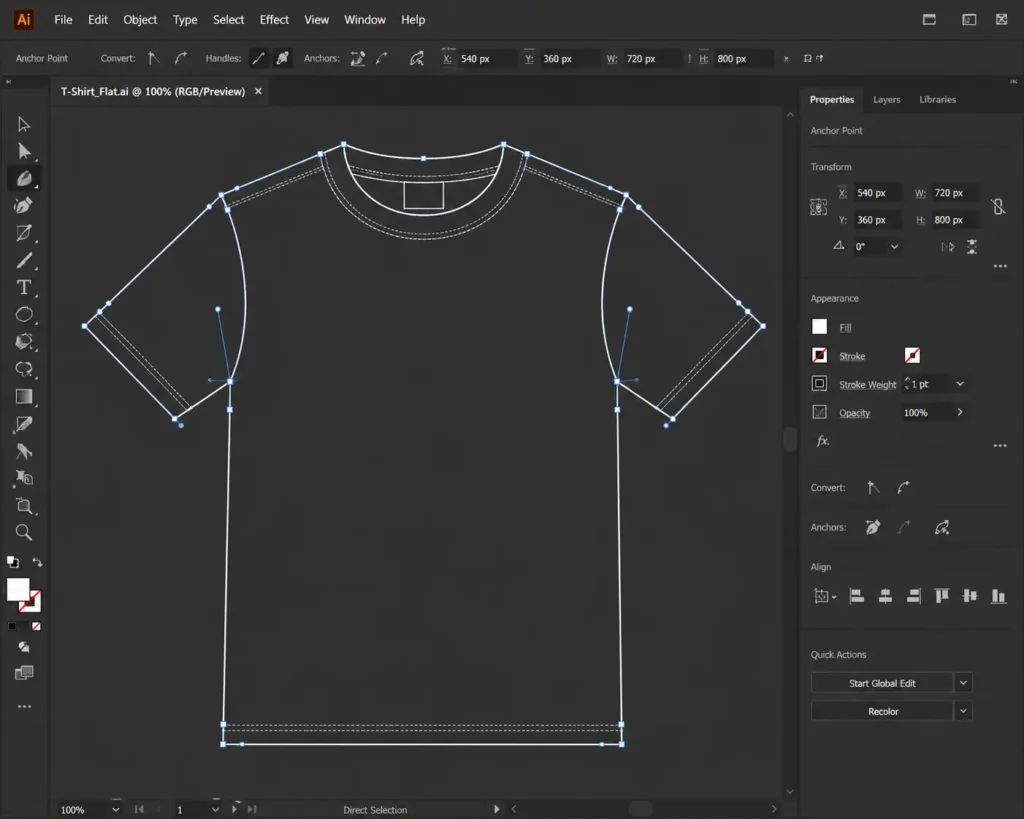Open zoom level dropdown at 100%
Screen dimensions: 1024x819
coord(116,810)
